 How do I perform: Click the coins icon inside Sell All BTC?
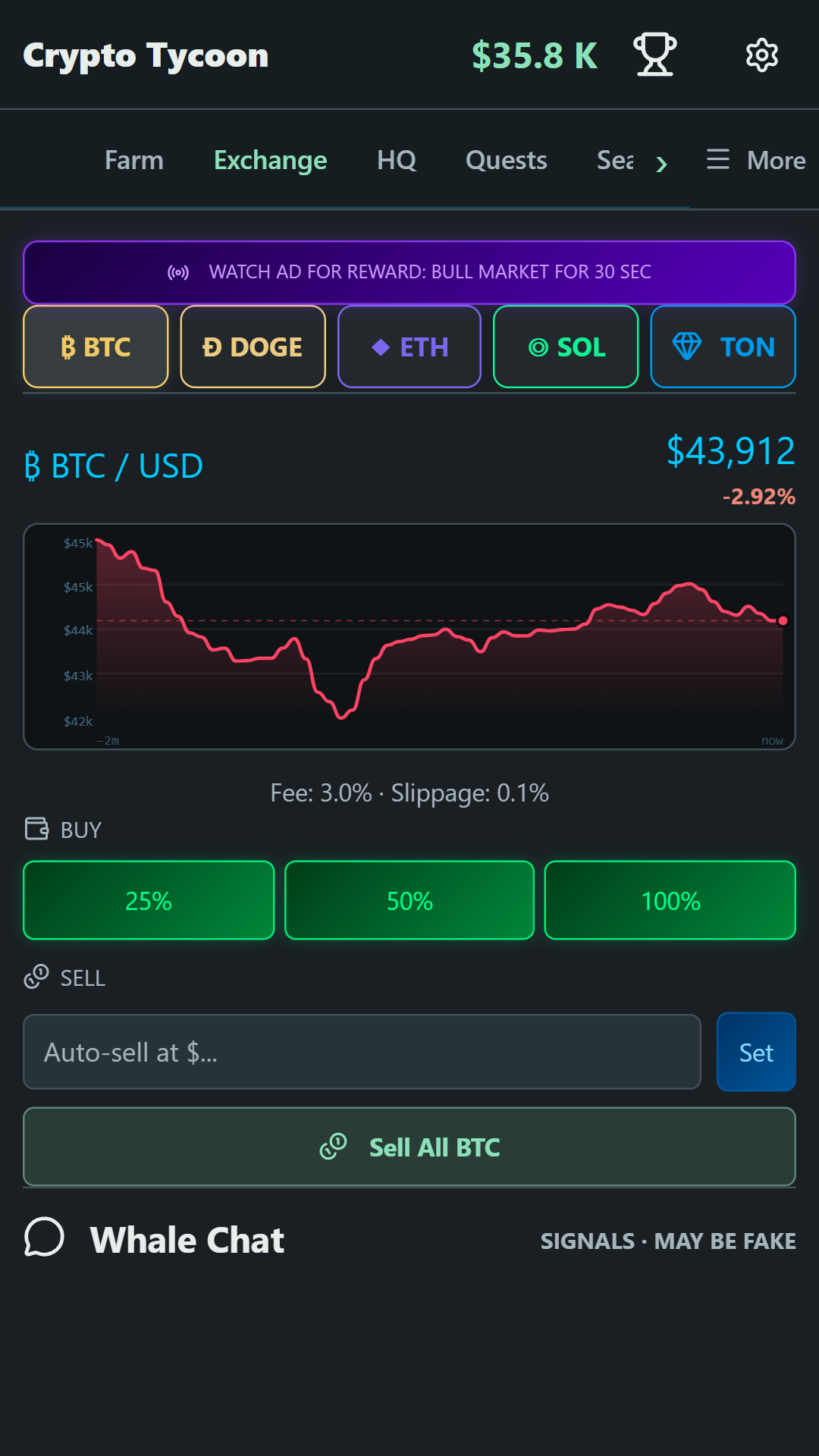click(x=333, y=1147)
